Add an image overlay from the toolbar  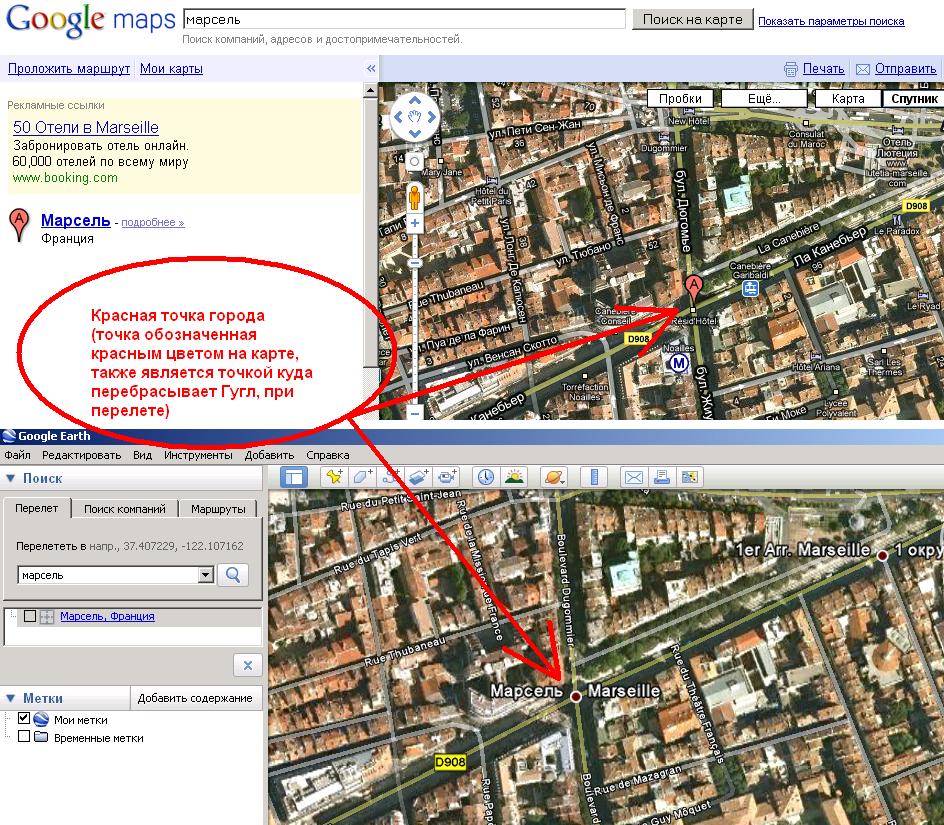coord(418,477)
